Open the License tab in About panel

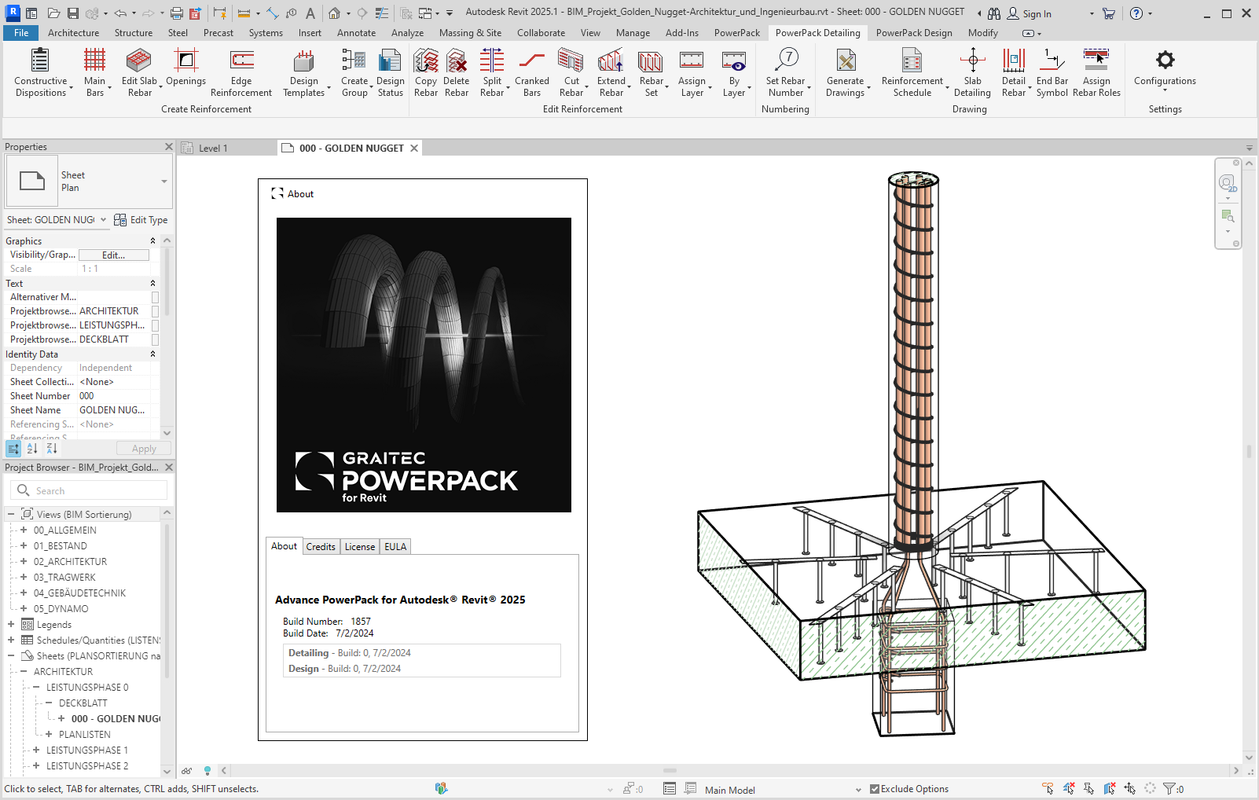[360, 546]
